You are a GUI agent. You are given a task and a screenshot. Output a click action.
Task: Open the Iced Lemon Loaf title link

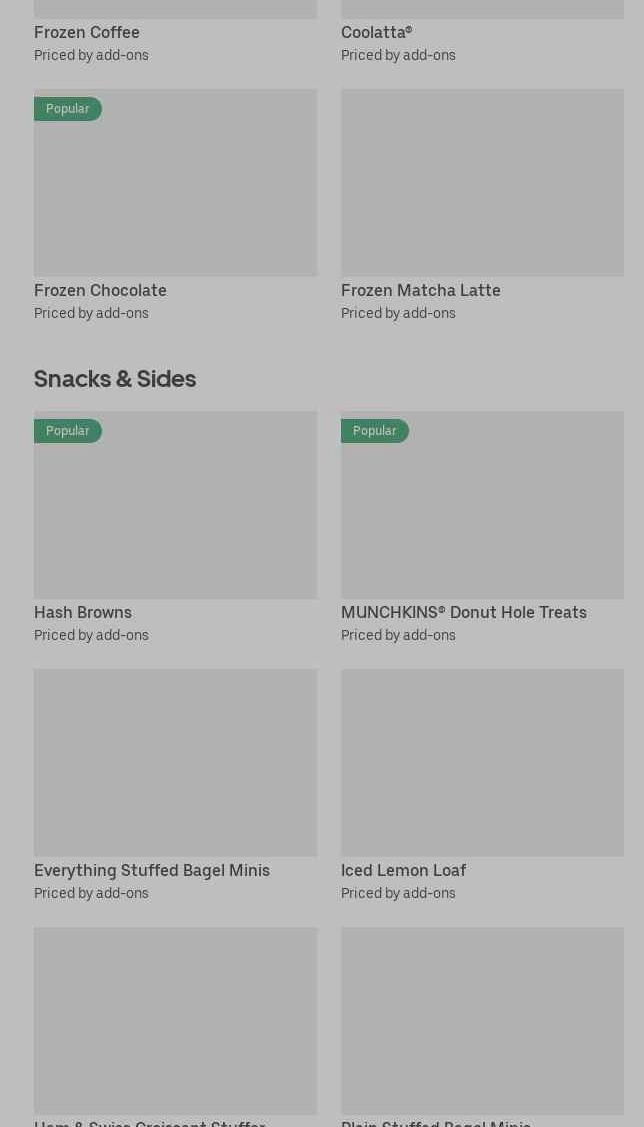click(x=403, y=870)
